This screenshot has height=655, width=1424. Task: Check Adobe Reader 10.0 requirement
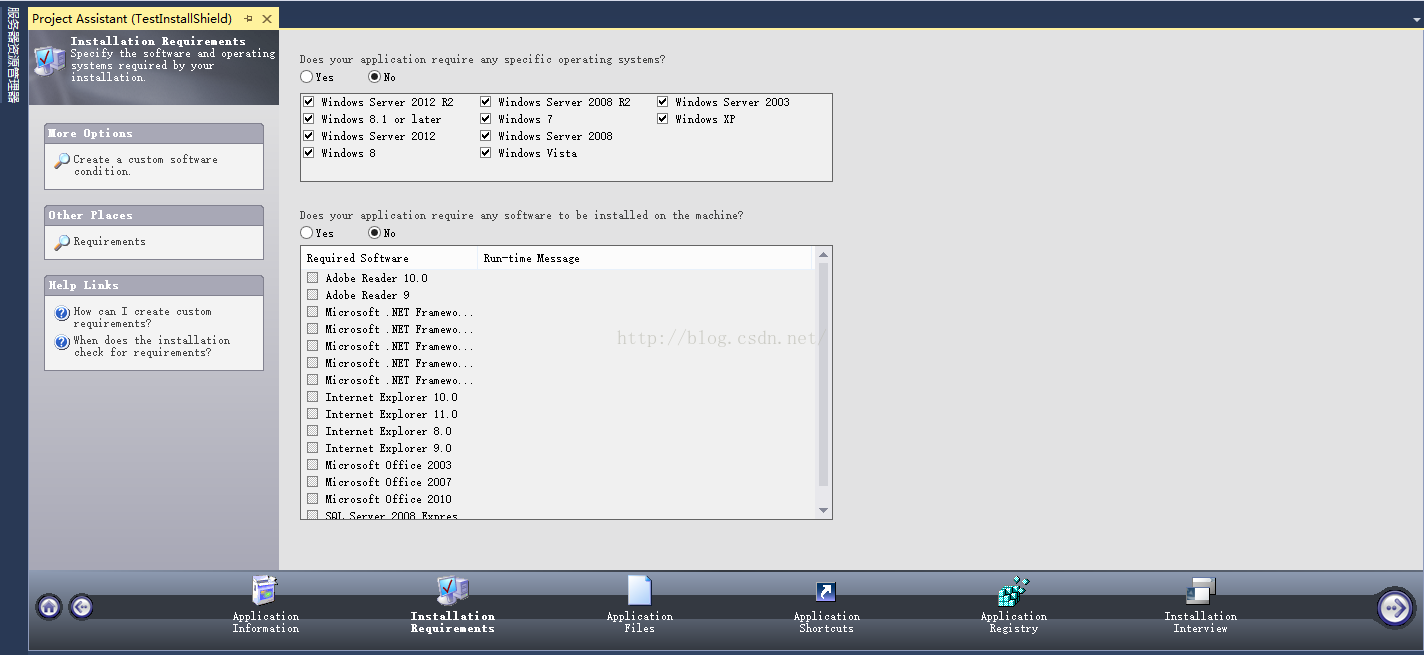tap(313, 278)
